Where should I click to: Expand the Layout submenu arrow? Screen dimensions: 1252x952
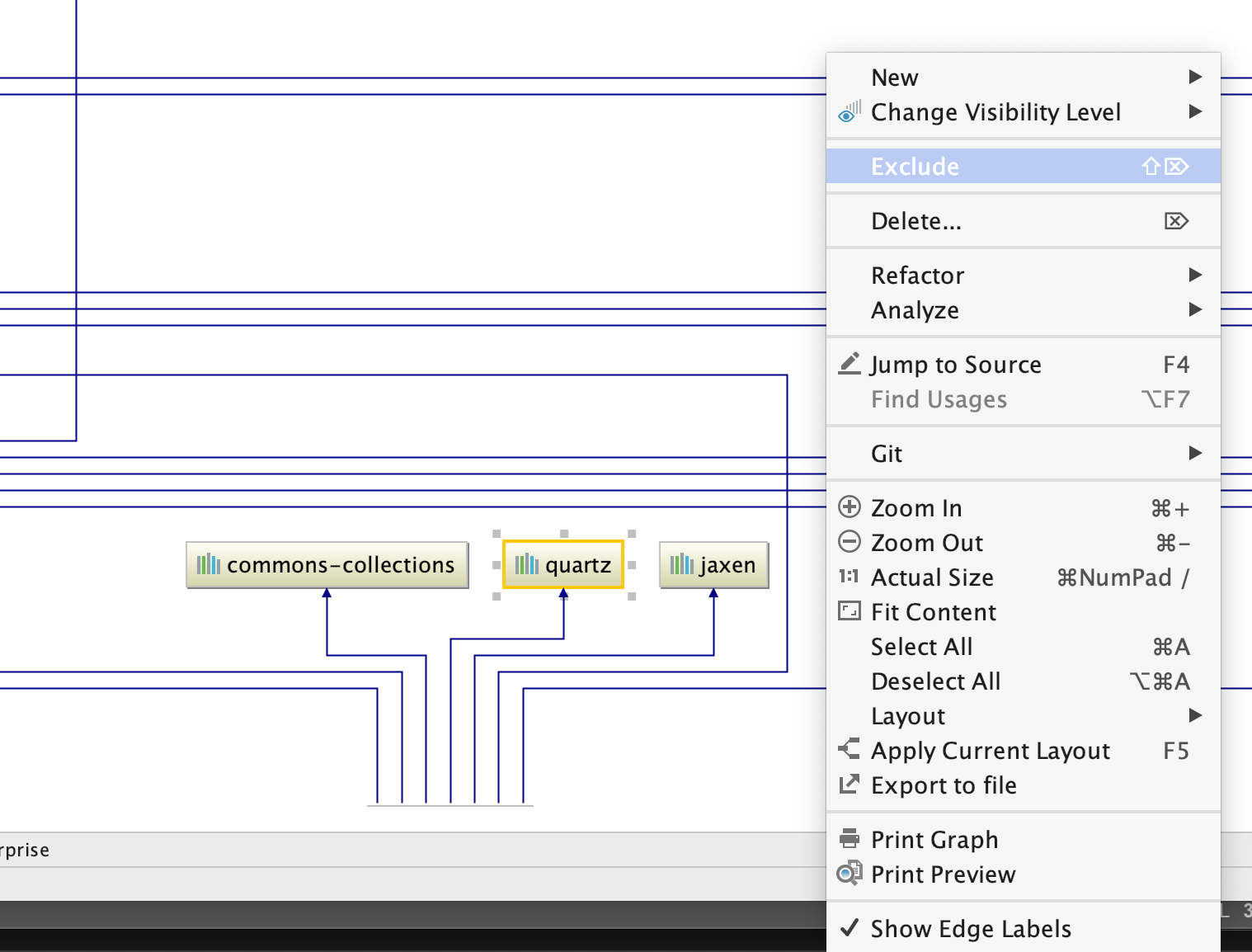coord(1194,715)
